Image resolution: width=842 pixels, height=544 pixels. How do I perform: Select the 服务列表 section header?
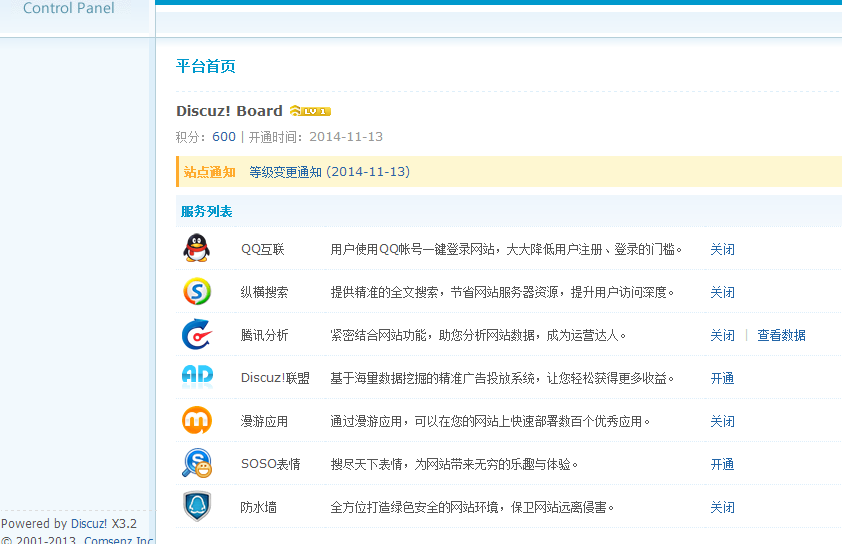(x=206, y=212)
